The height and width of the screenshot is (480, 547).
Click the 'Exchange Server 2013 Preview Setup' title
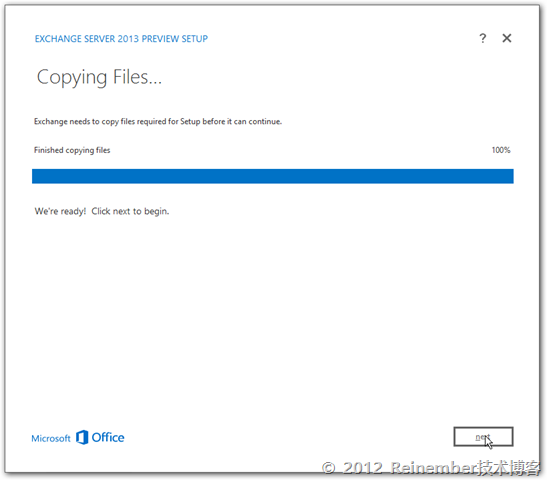(x=121, y=38)
